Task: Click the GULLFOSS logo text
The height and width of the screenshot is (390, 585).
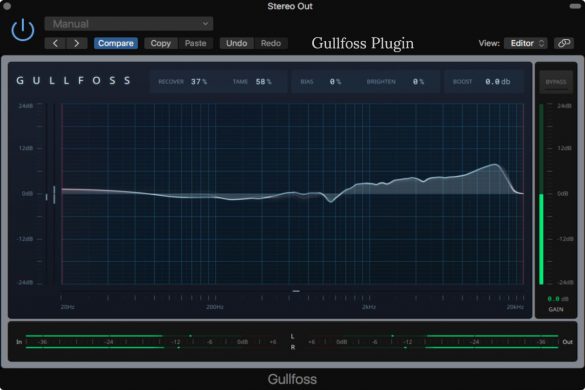Action: tap(73, 81)
